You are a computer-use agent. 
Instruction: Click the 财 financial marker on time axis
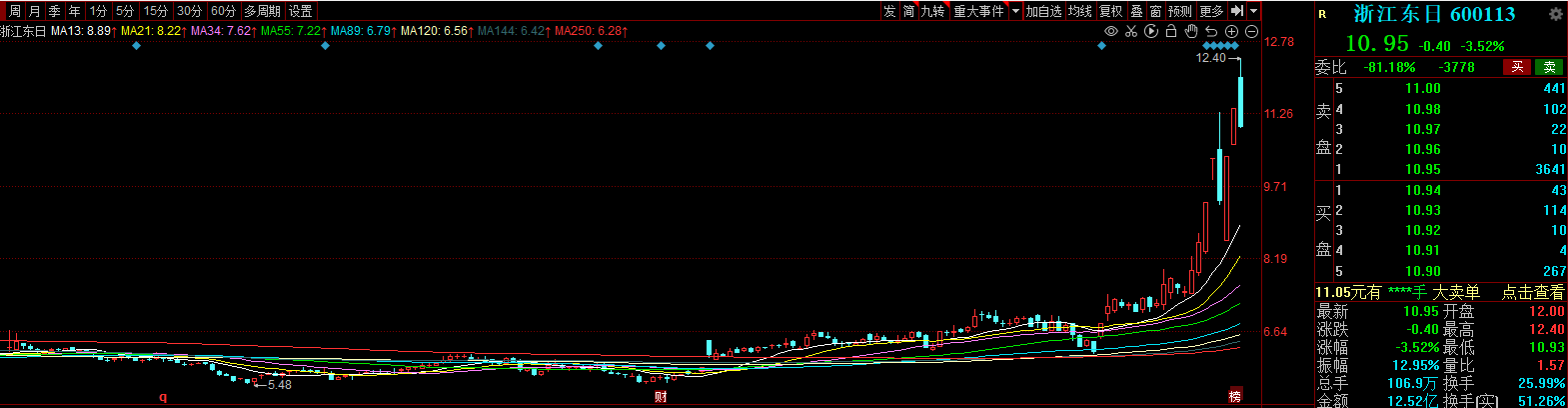pyautogui.click(x=661, y=397)
